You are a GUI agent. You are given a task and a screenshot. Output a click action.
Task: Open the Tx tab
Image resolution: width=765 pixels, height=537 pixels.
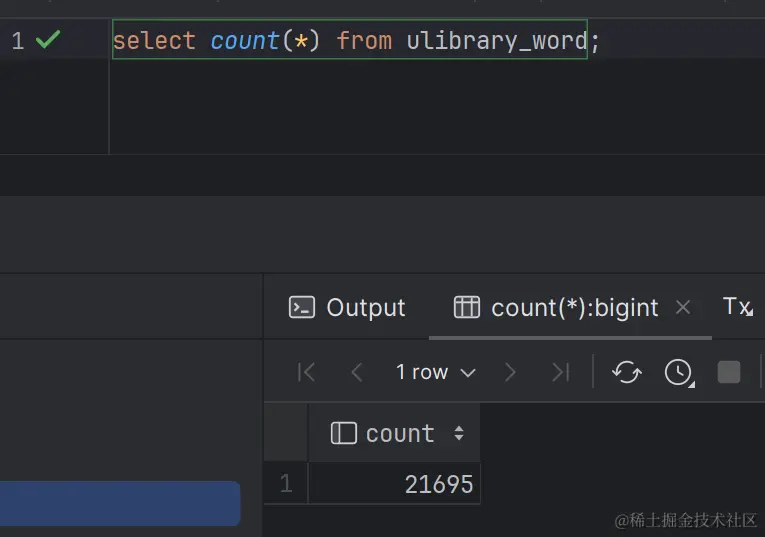point(737,307)
